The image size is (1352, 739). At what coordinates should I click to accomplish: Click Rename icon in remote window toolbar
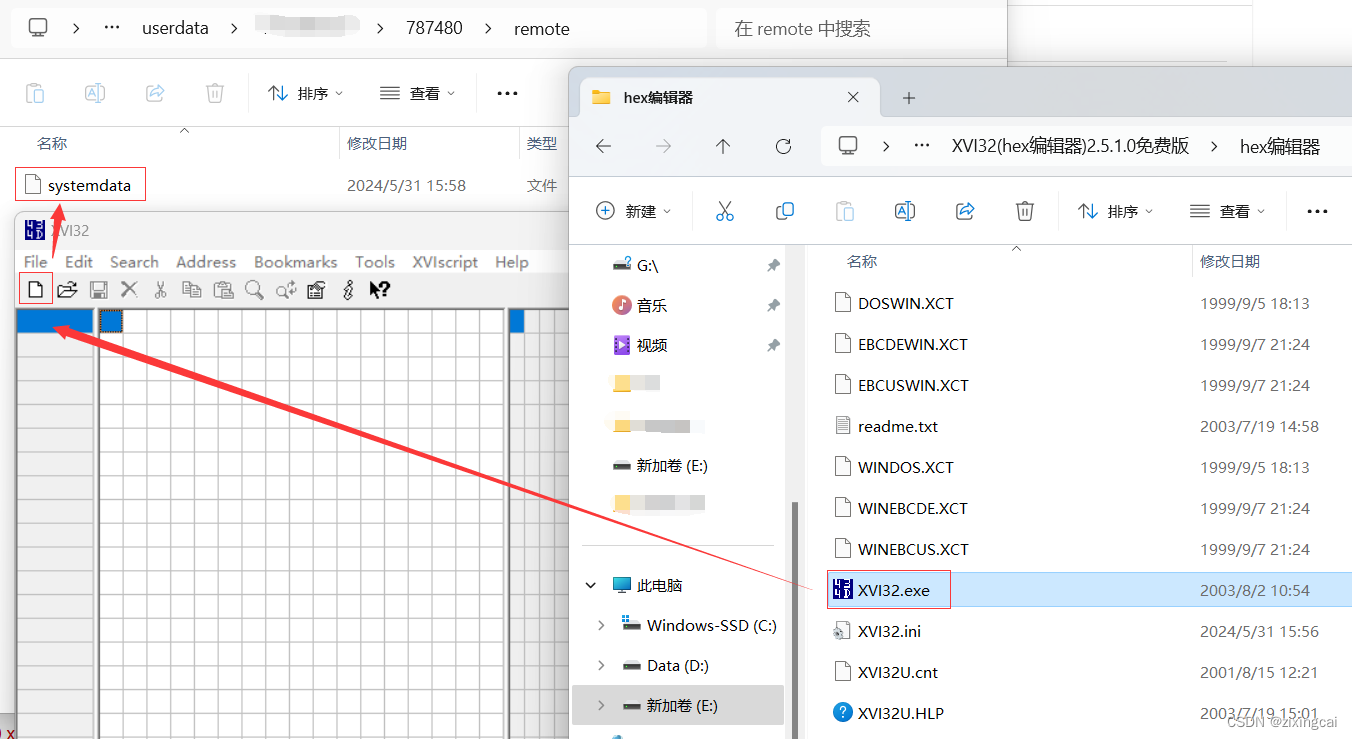click(95, 93)
